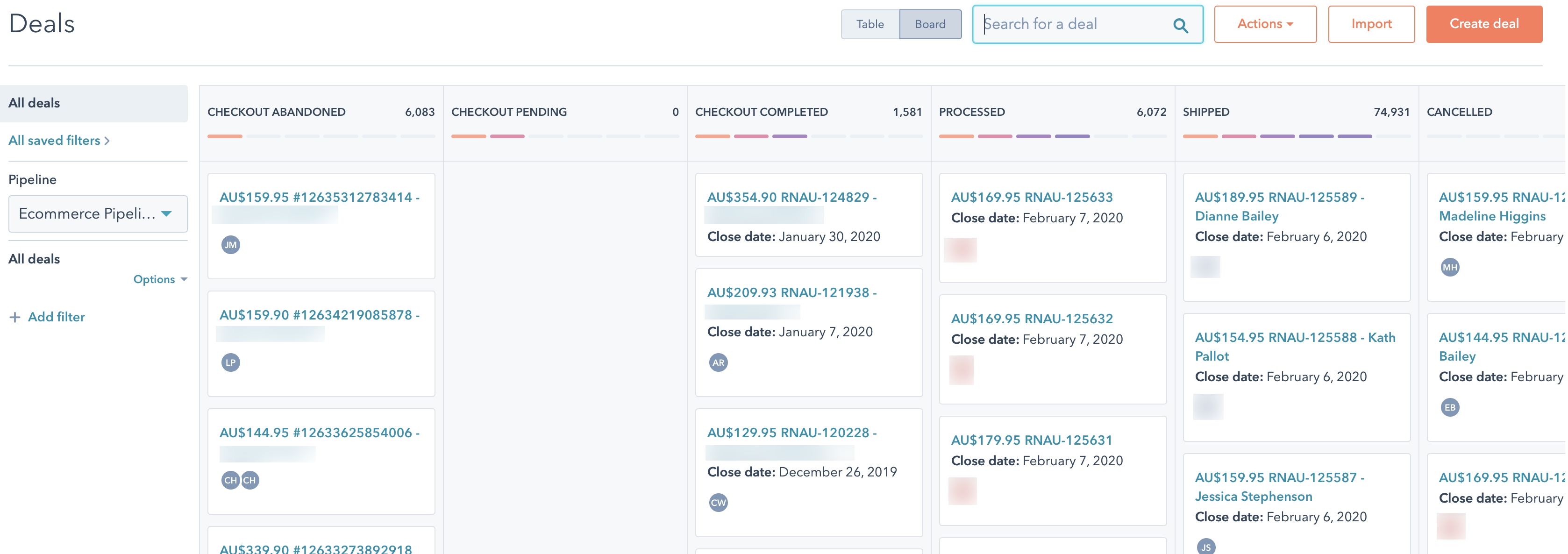
Task: Click the Deals page title
Action: (42, 24)
